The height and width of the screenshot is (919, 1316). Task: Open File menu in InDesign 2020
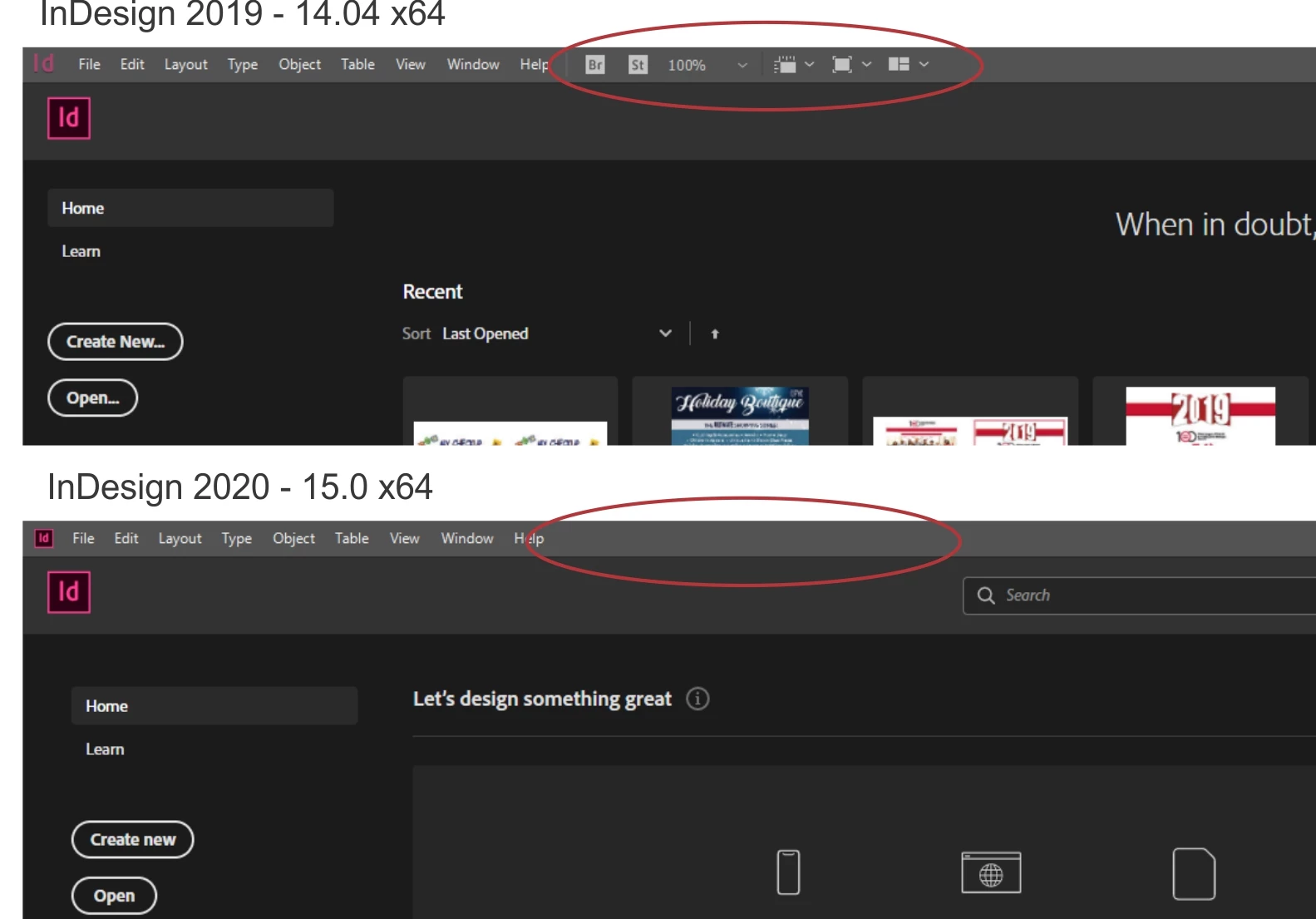click(x=83, y=538)
